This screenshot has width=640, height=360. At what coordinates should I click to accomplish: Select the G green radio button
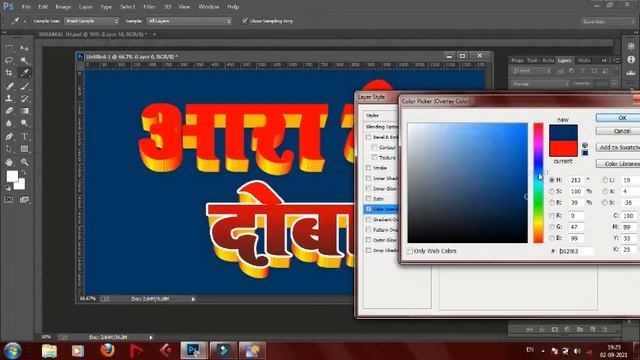(x=552, y=227)
